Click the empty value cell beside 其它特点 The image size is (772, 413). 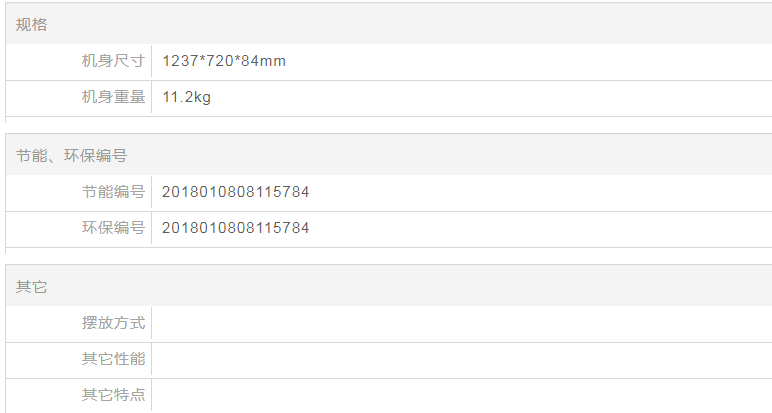coord(460,395)
